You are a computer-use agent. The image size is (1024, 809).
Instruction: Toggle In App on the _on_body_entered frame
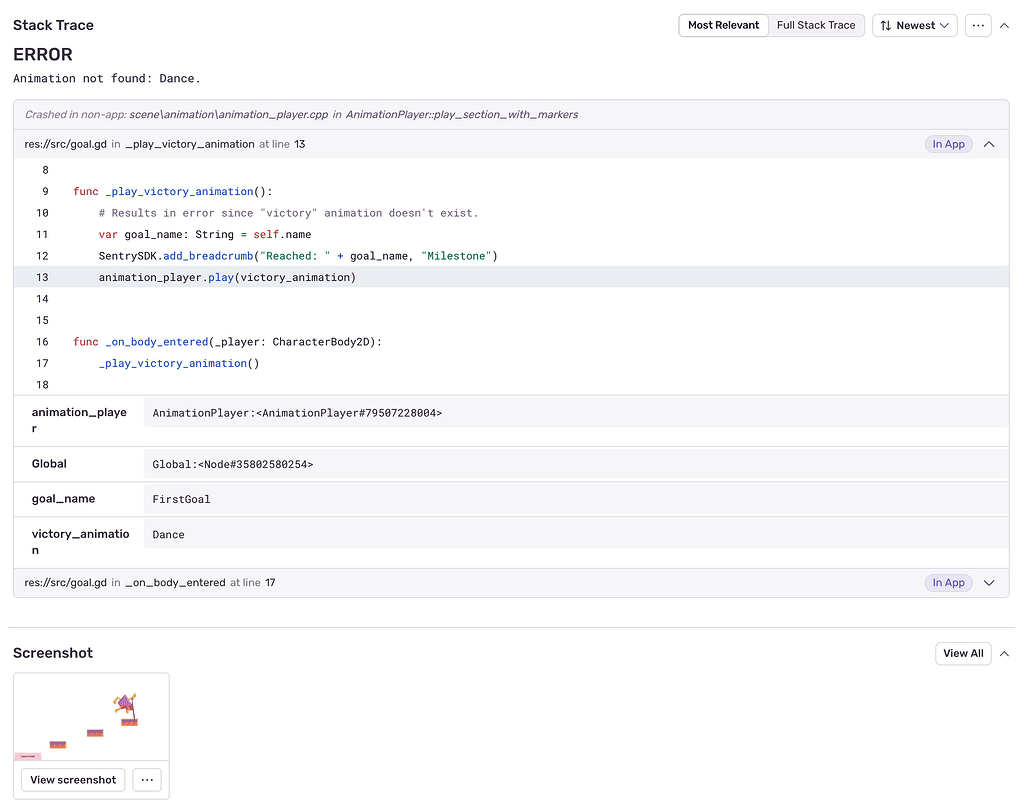click(948, 582)
